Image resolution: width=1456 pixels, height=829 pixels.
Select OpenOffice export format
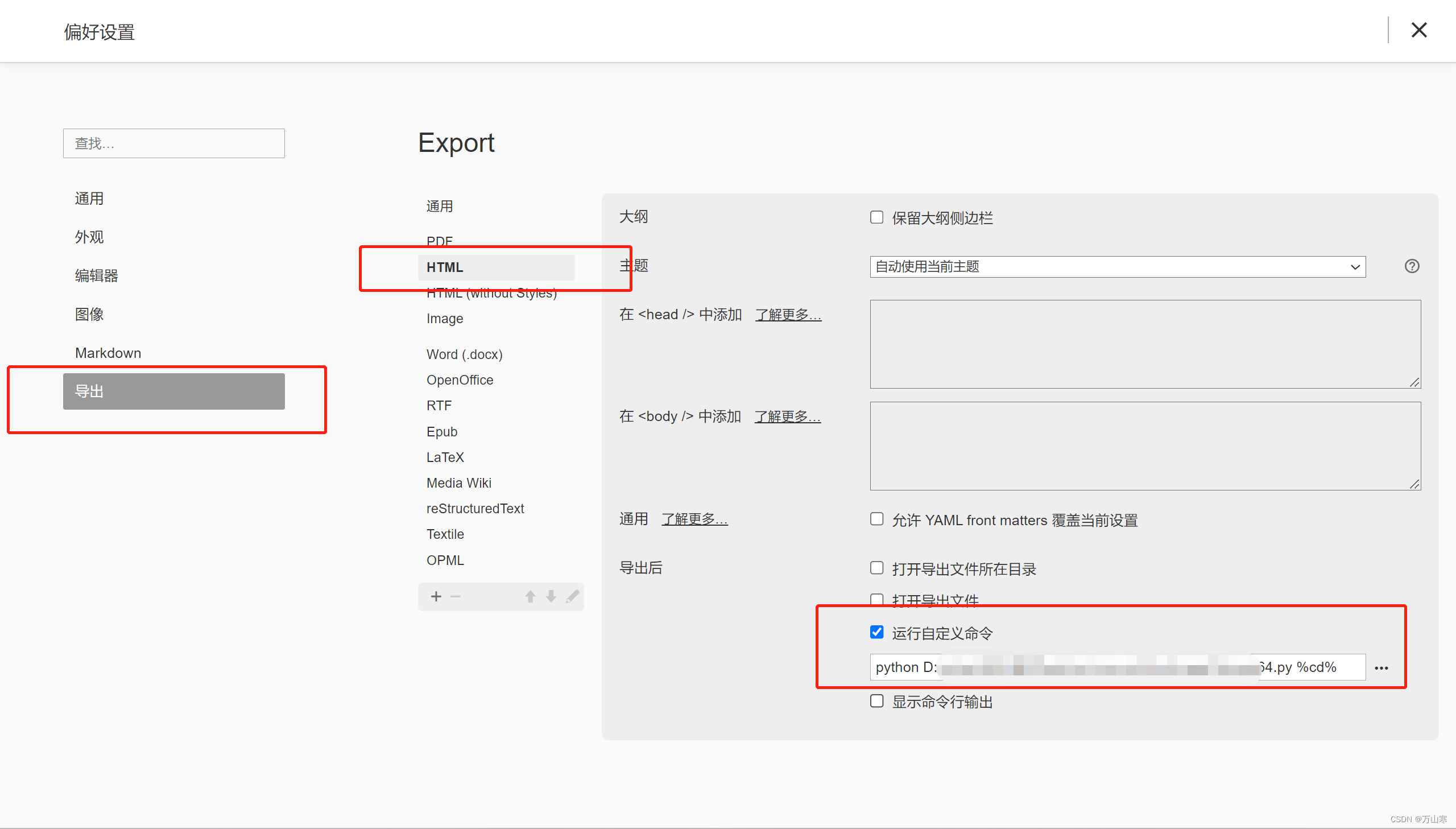click(460, 380)
